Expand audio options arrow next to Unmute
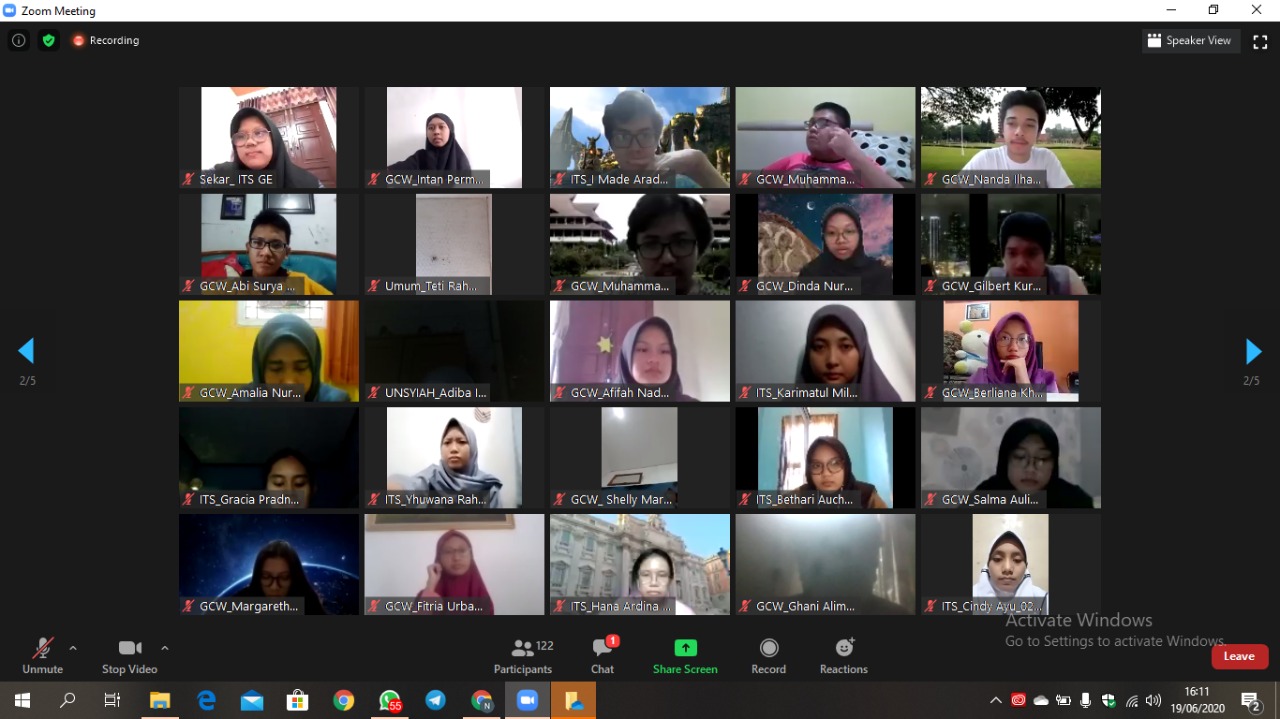The height and width of the screenshot is (719, 1280). [73, 648]
